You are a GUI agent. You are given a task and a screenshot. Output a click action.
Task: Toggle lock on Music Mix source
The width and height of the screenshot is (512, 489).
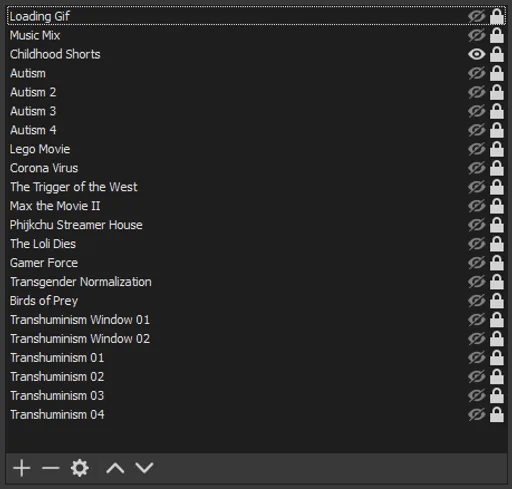(x=497, y=35)
